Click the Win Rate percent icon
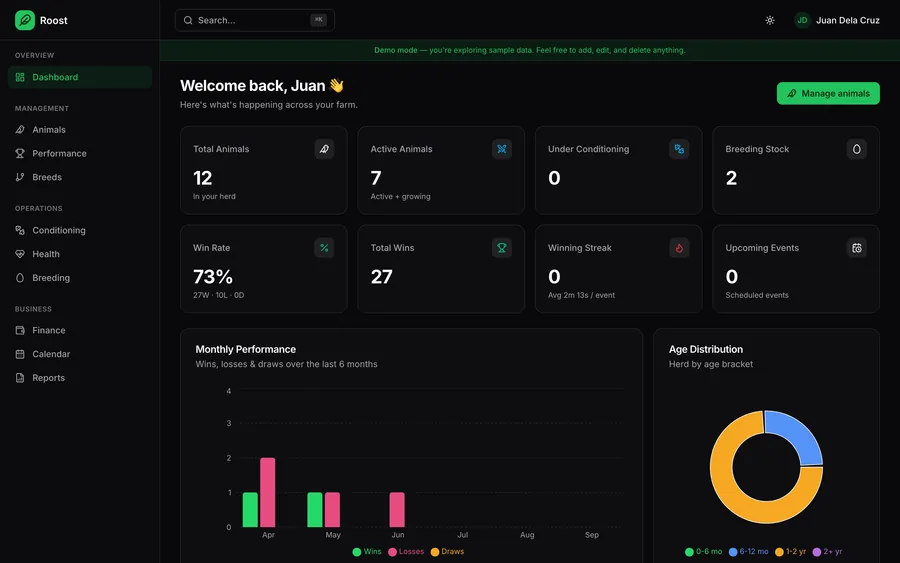The width and height of the screenshot is (900, 563). (x=324, y=248)
